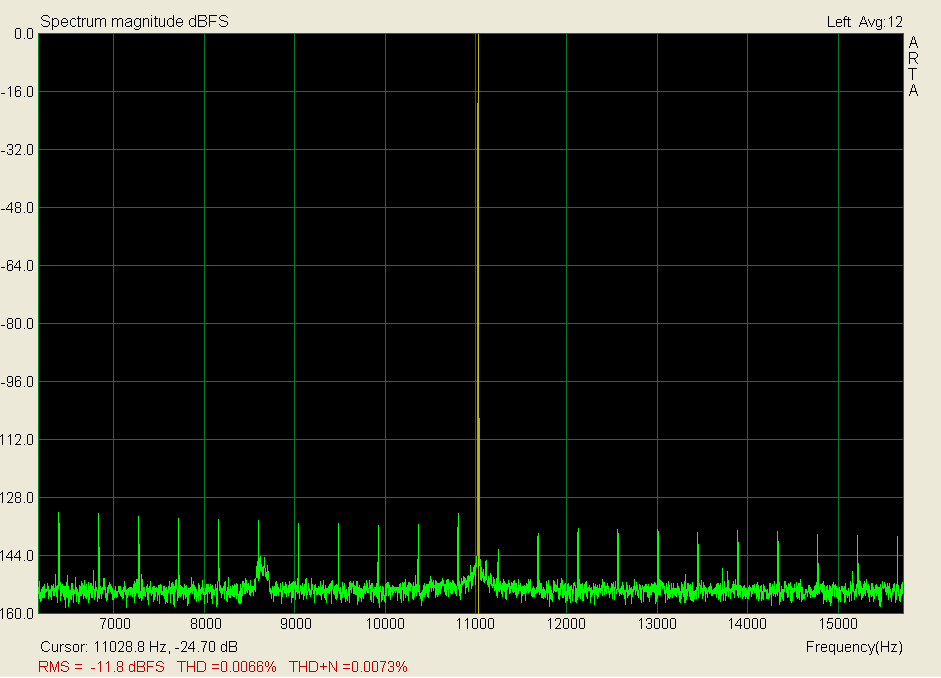Click the RMS = -11.8 dBFS readout
This screenshot has width=941, height=678.
(x=101, y=667)
